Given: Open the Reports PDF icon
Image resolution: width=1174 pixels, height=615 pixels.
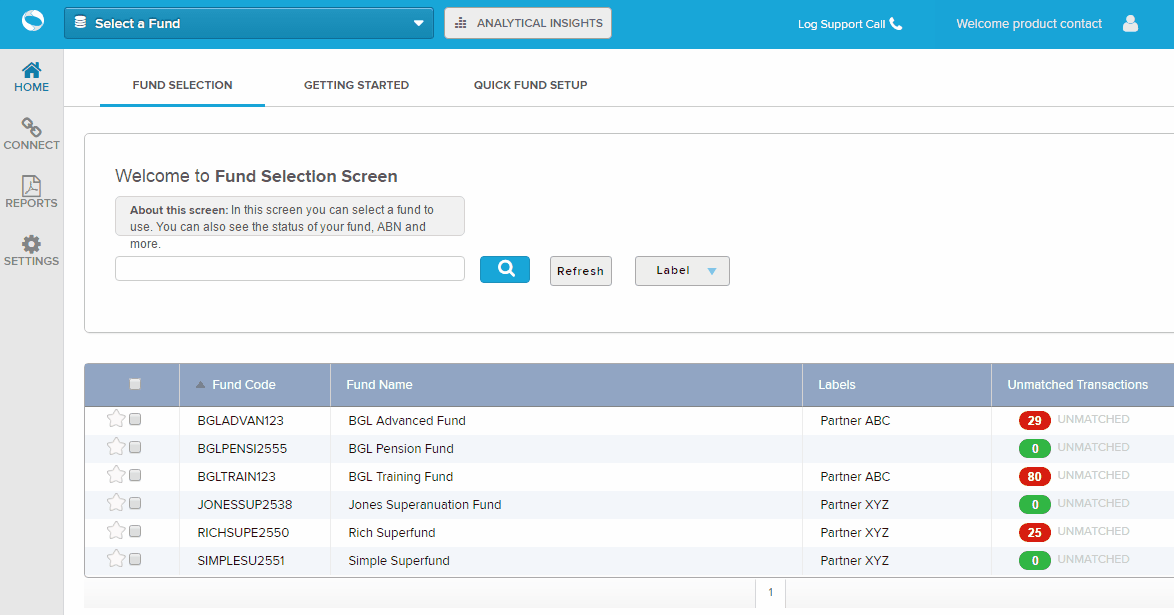Looking at the screenshot, I should 32,187.
